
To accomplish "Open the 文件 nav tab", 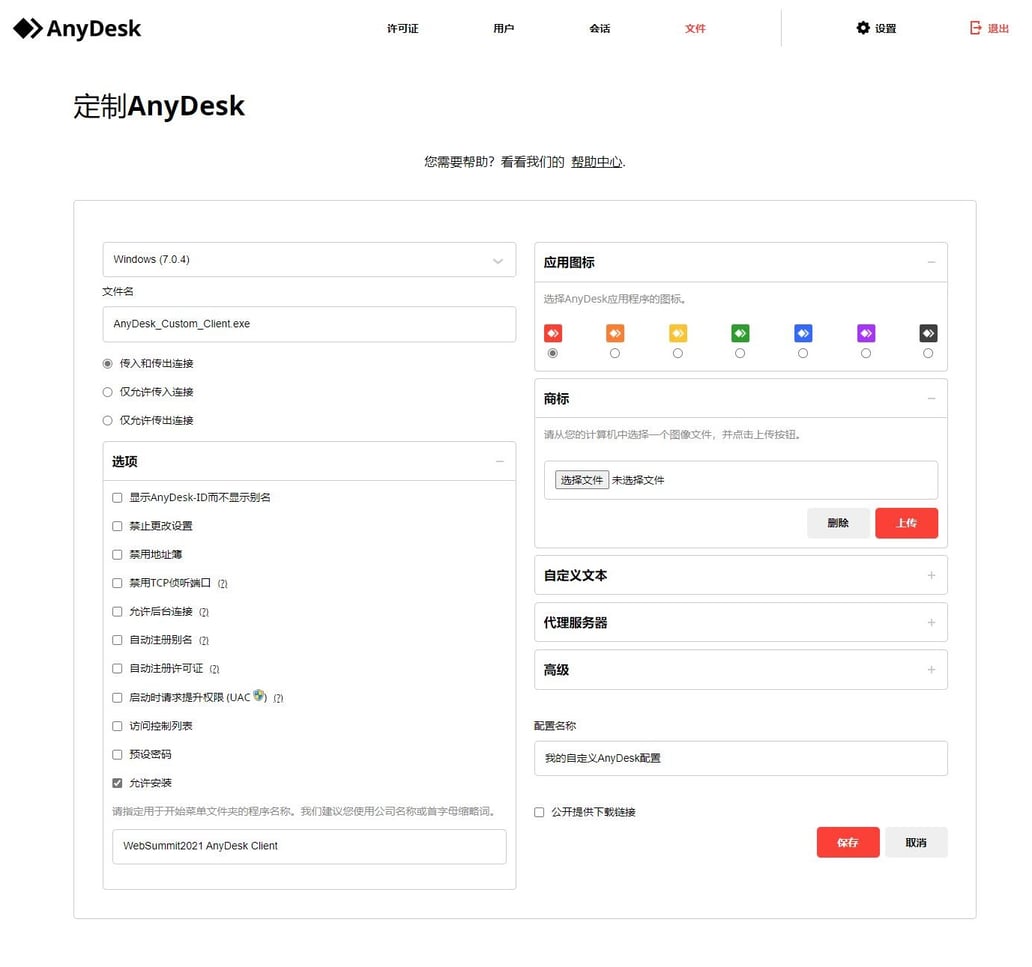I will click(x=695, y=28).
